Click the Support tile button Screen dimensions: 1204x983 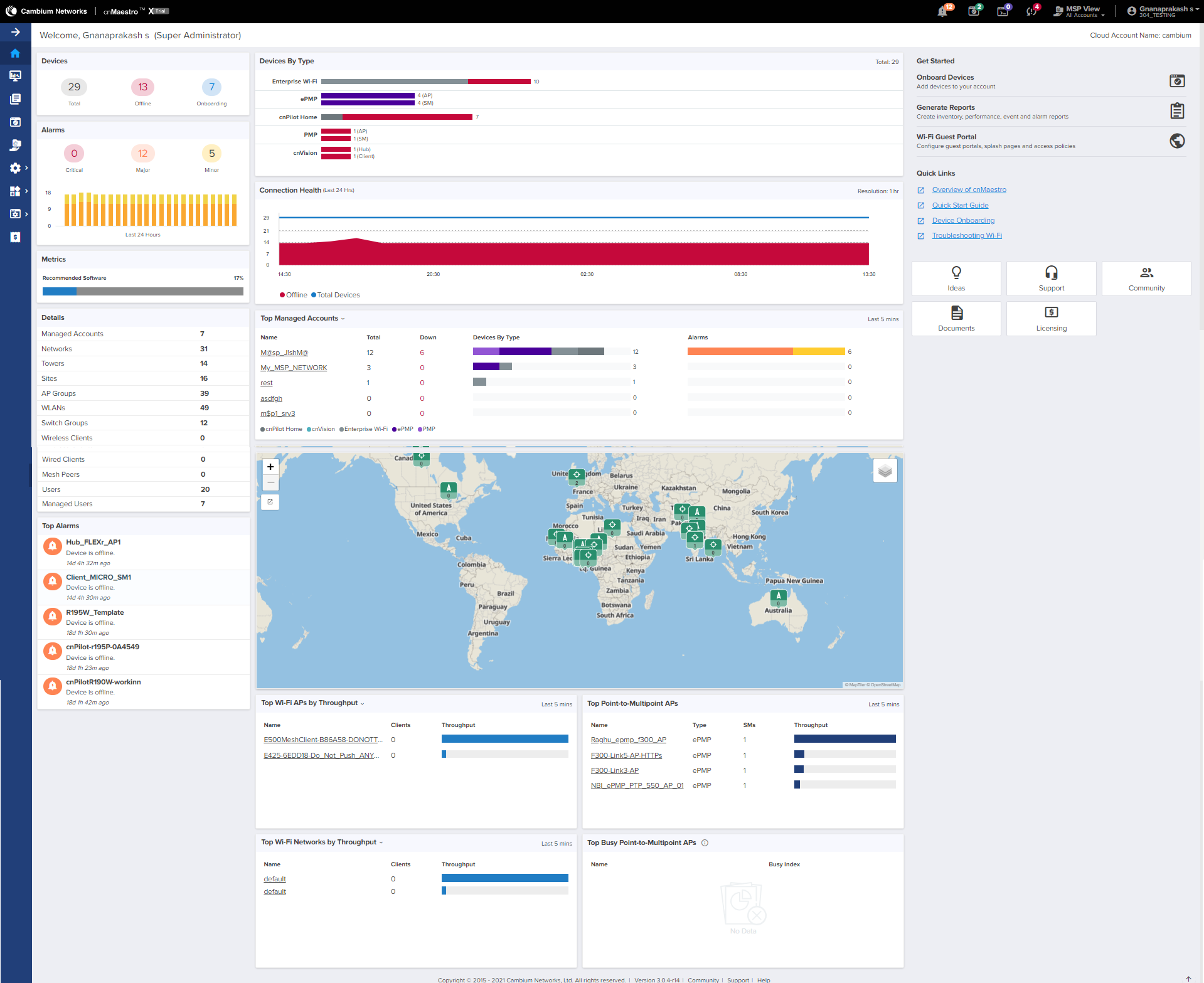pyautogui.click(x=1051, y=279)
